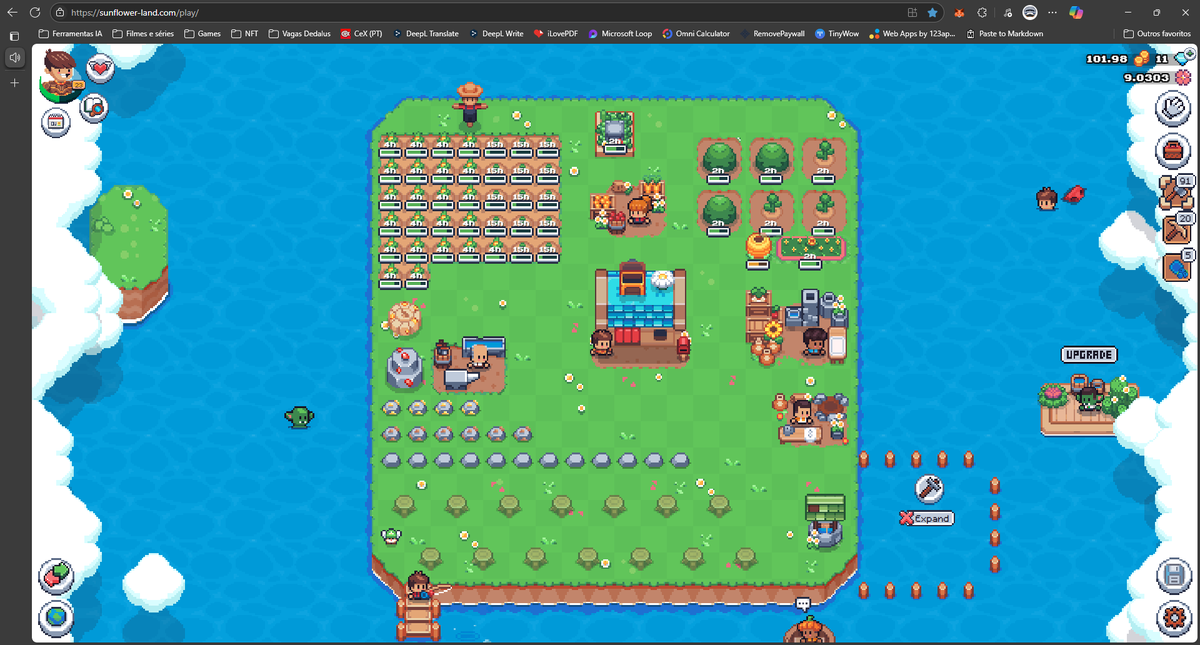Viewport: 1200px width, 645px height.
Task: Select the blue item slot showing 5
Action: pos(1176,267)
